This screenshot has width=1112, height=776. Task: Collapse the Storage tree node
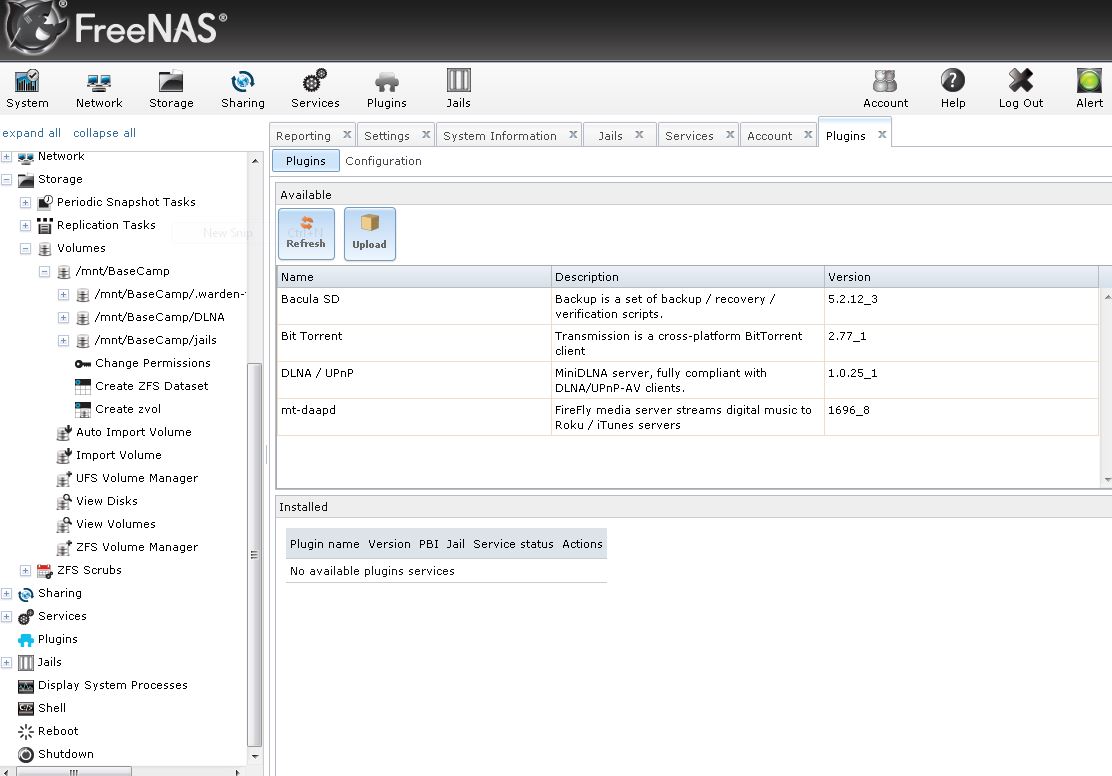[x=6, y=179]
